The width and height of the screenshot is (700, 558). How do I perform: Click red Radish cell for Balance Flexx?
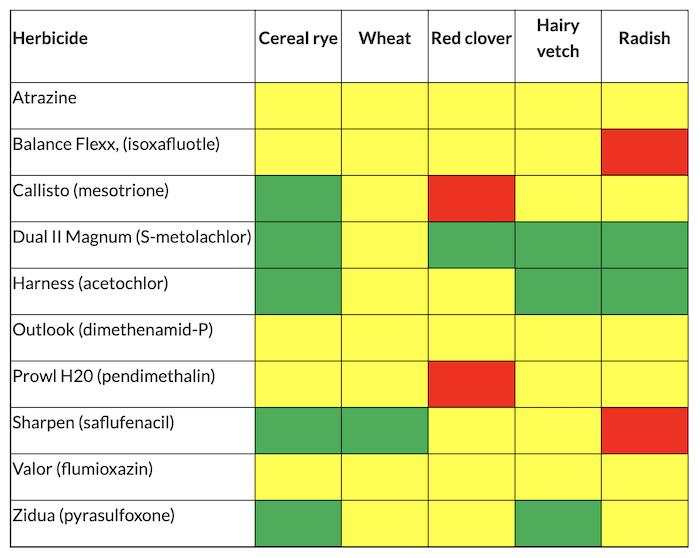(x=644, y=152)
